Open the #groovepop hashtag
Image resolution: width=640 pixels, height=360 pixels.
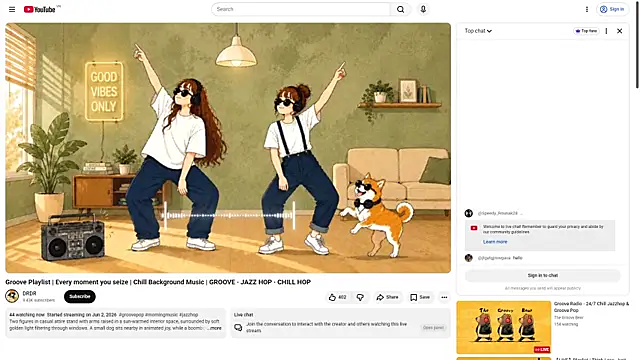131,315
